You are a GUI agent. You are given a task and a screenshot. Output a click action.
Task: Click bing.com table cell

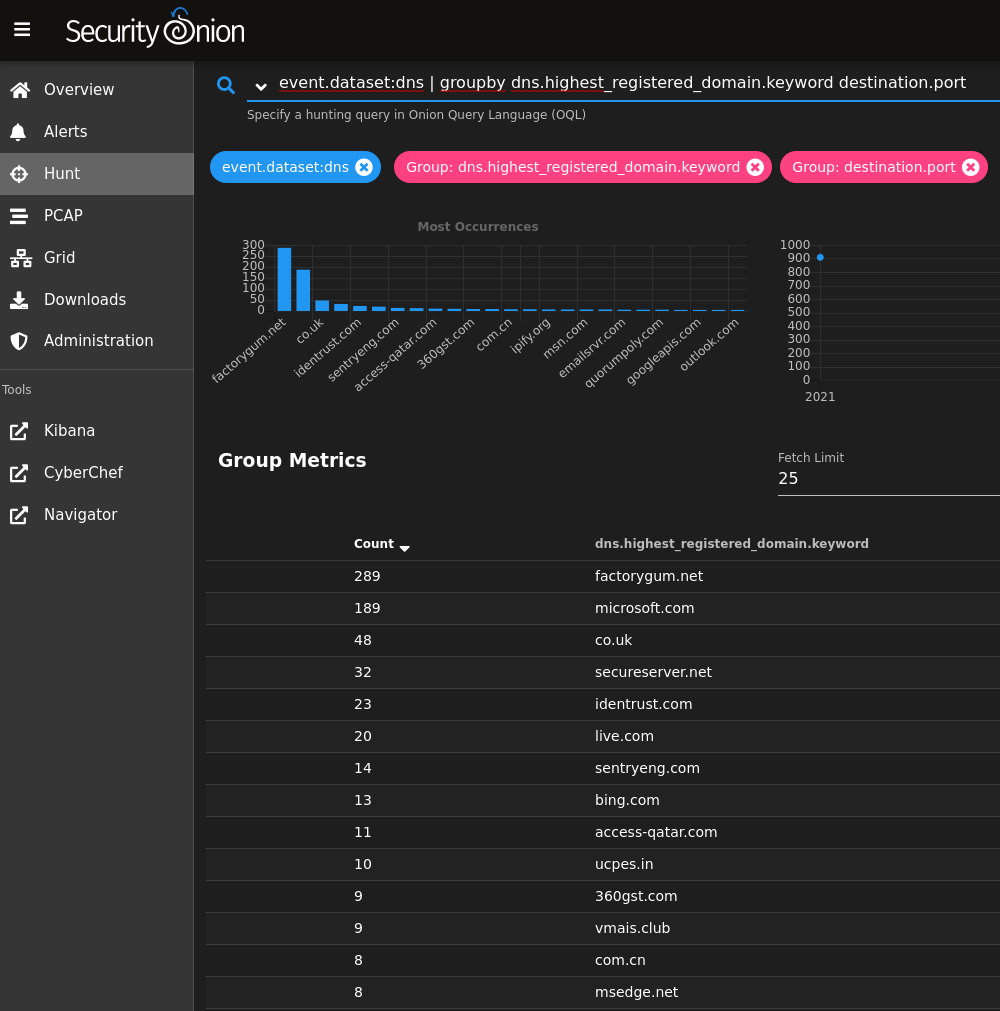pos(627,800)
